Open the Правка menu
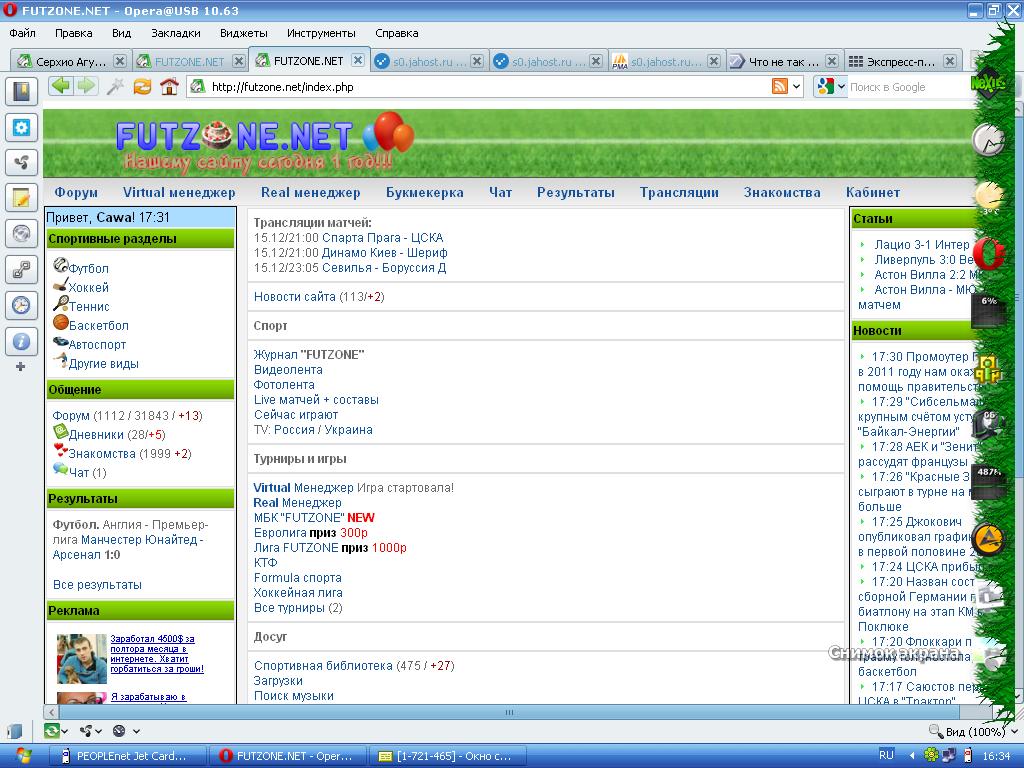This screenshot has width=1024, height=768. click(x=73, y=33)
